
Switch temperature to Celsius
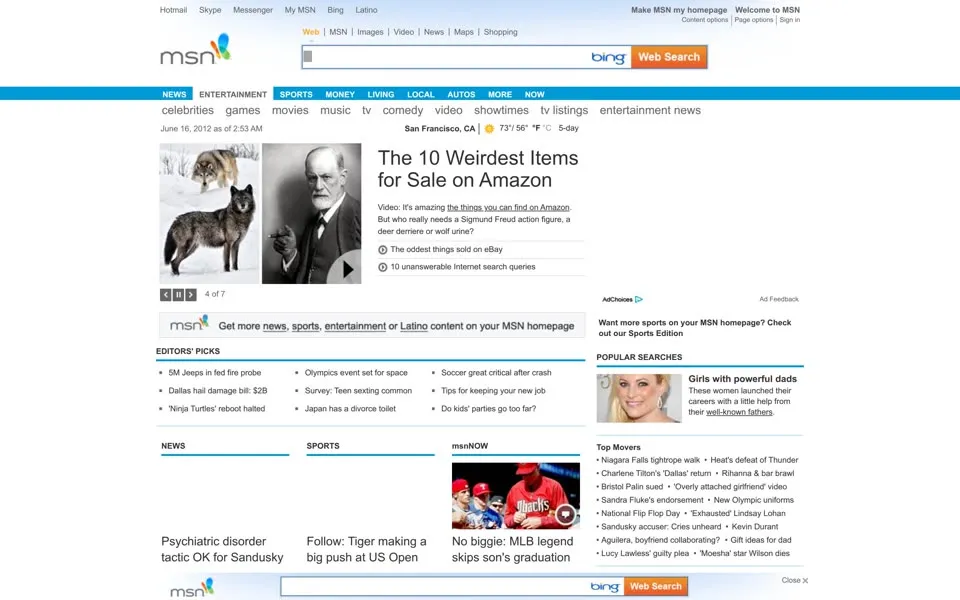[x=548, y=129]
